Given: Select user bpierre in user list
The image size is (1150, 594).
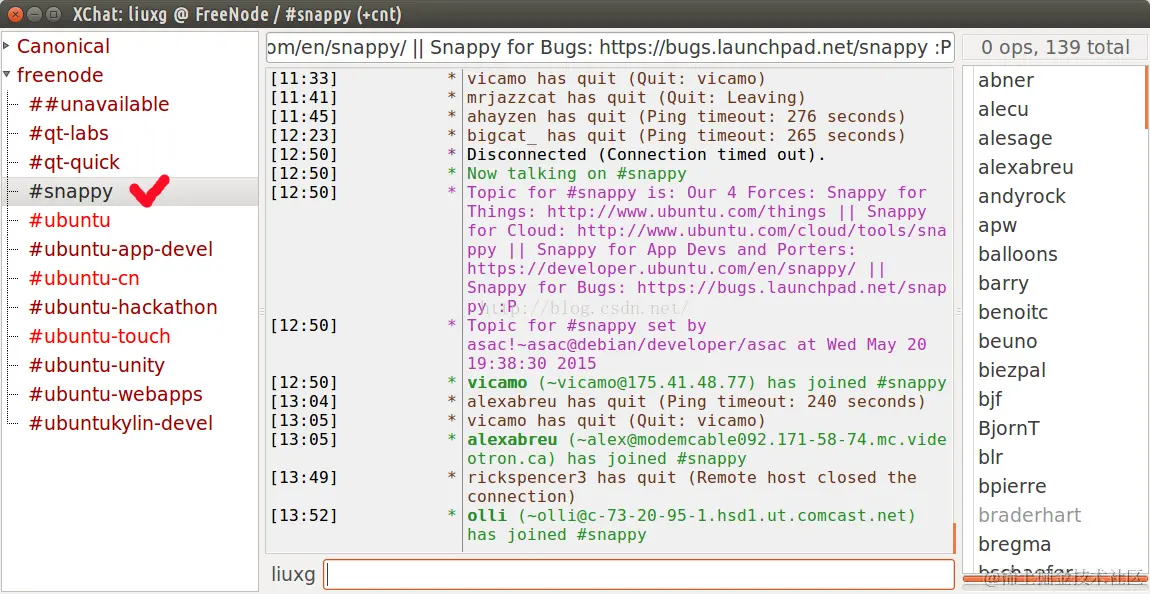Looking at the screenshot, I should coord(1012,486).
